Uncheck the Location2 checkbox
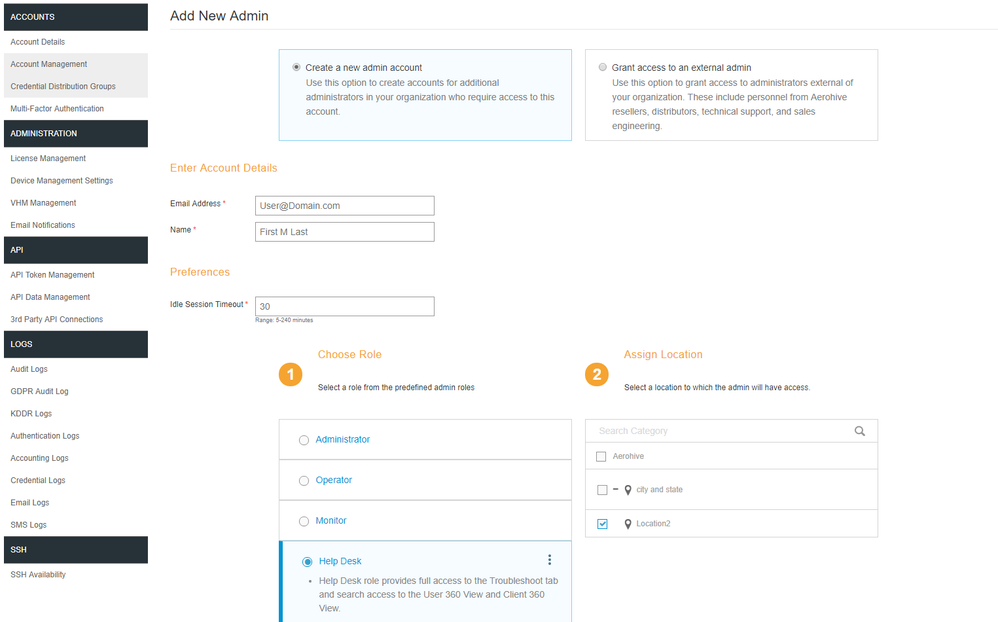The image size is (998, 622). click(x=602, y=524)
